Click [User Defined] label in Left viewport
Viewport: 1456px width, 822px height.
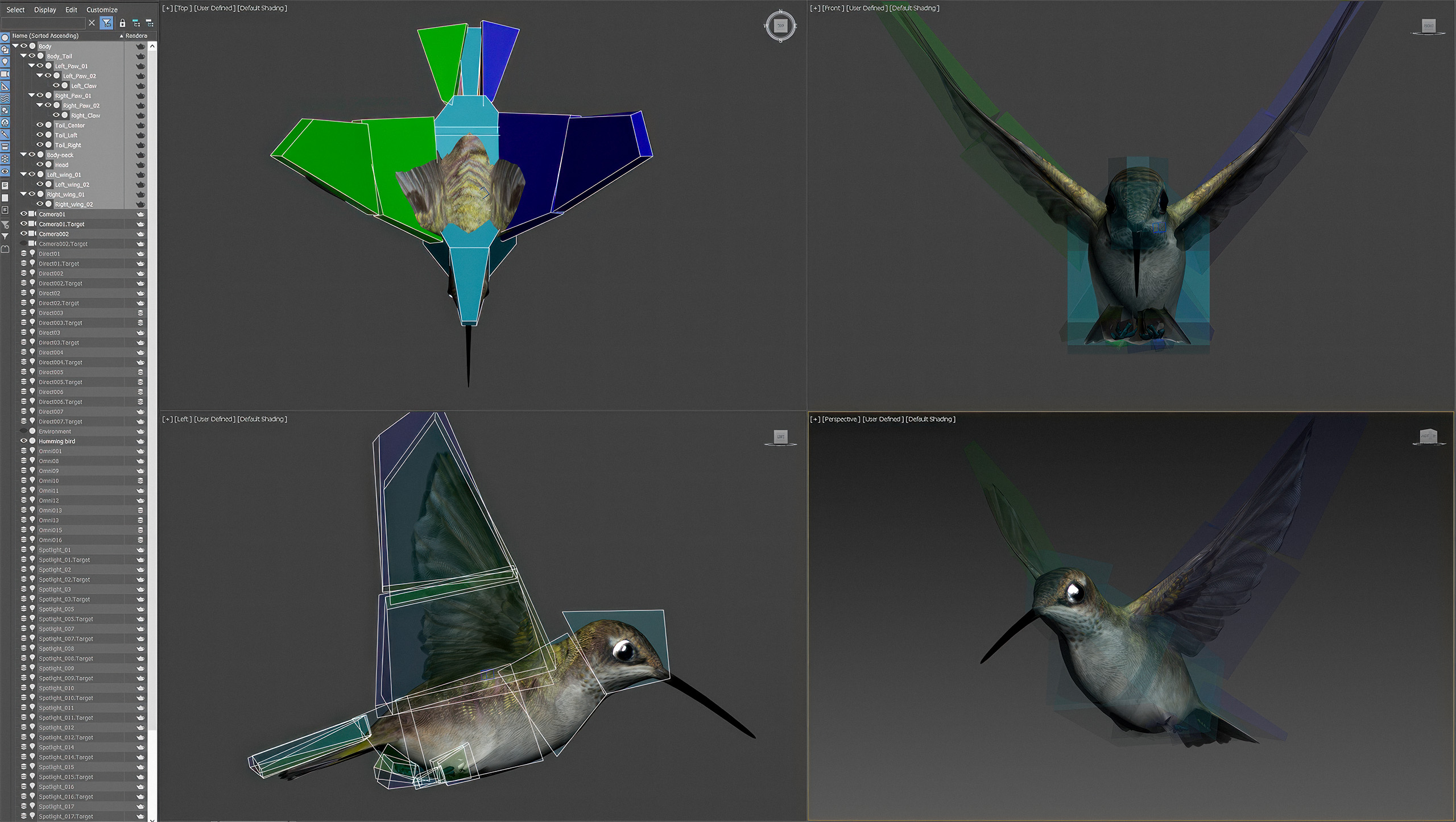tap(214, 420)
